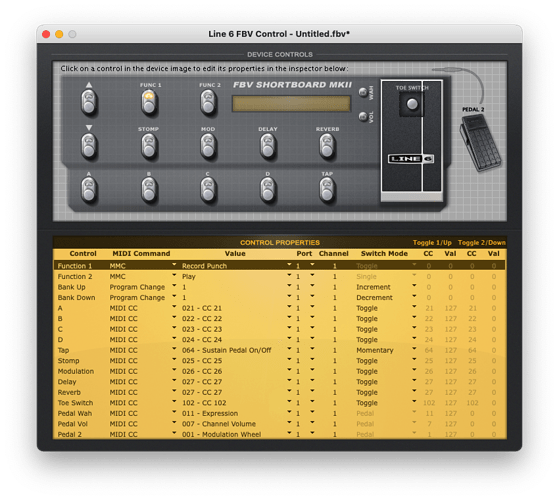Click the REVERB footswitch
The width and height of the screenshot is (559, 500).
click(x=327, y=146)
